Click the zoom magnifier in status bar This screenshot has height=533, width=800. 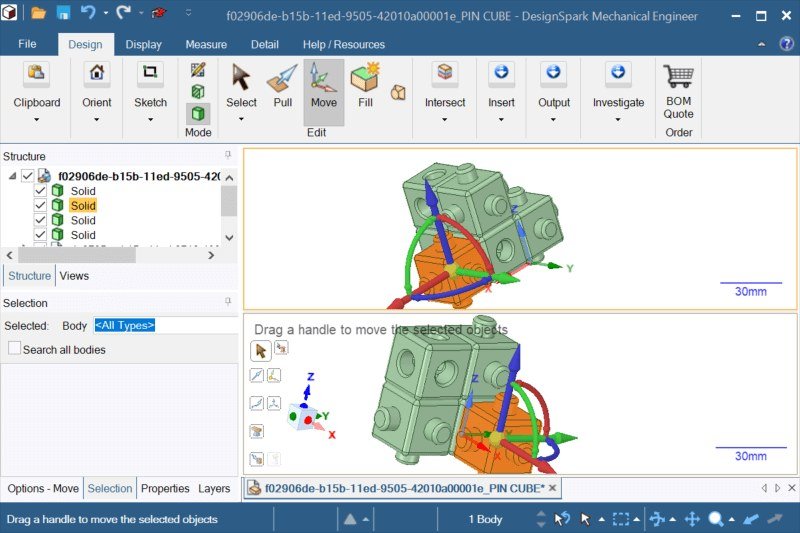pyautogui.click(x=716, y=519)
